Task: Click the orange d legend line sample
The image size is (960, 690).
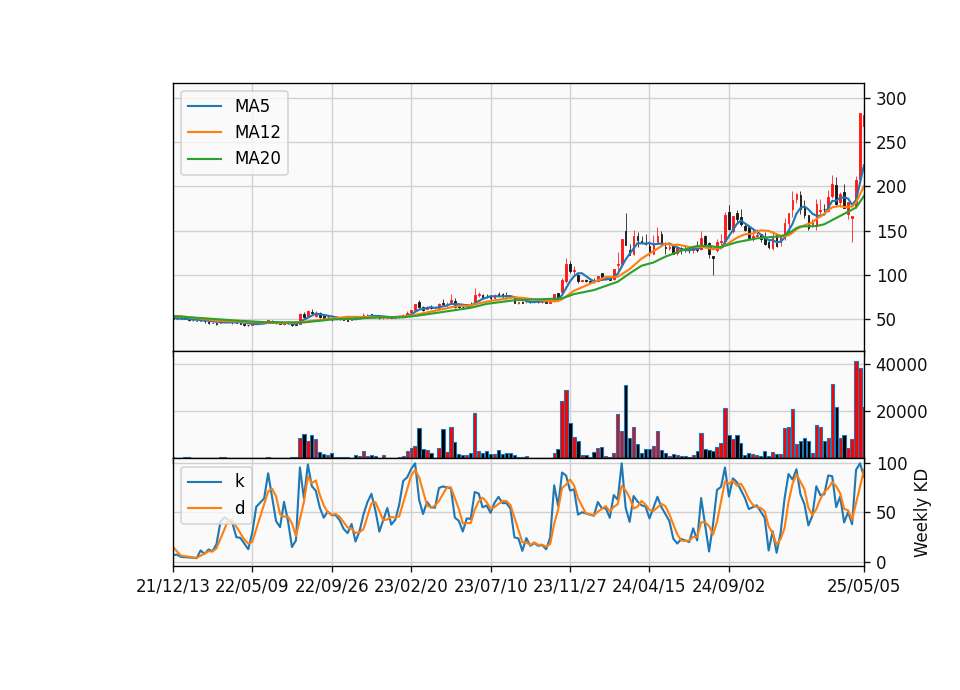Action: pos(204,508)
